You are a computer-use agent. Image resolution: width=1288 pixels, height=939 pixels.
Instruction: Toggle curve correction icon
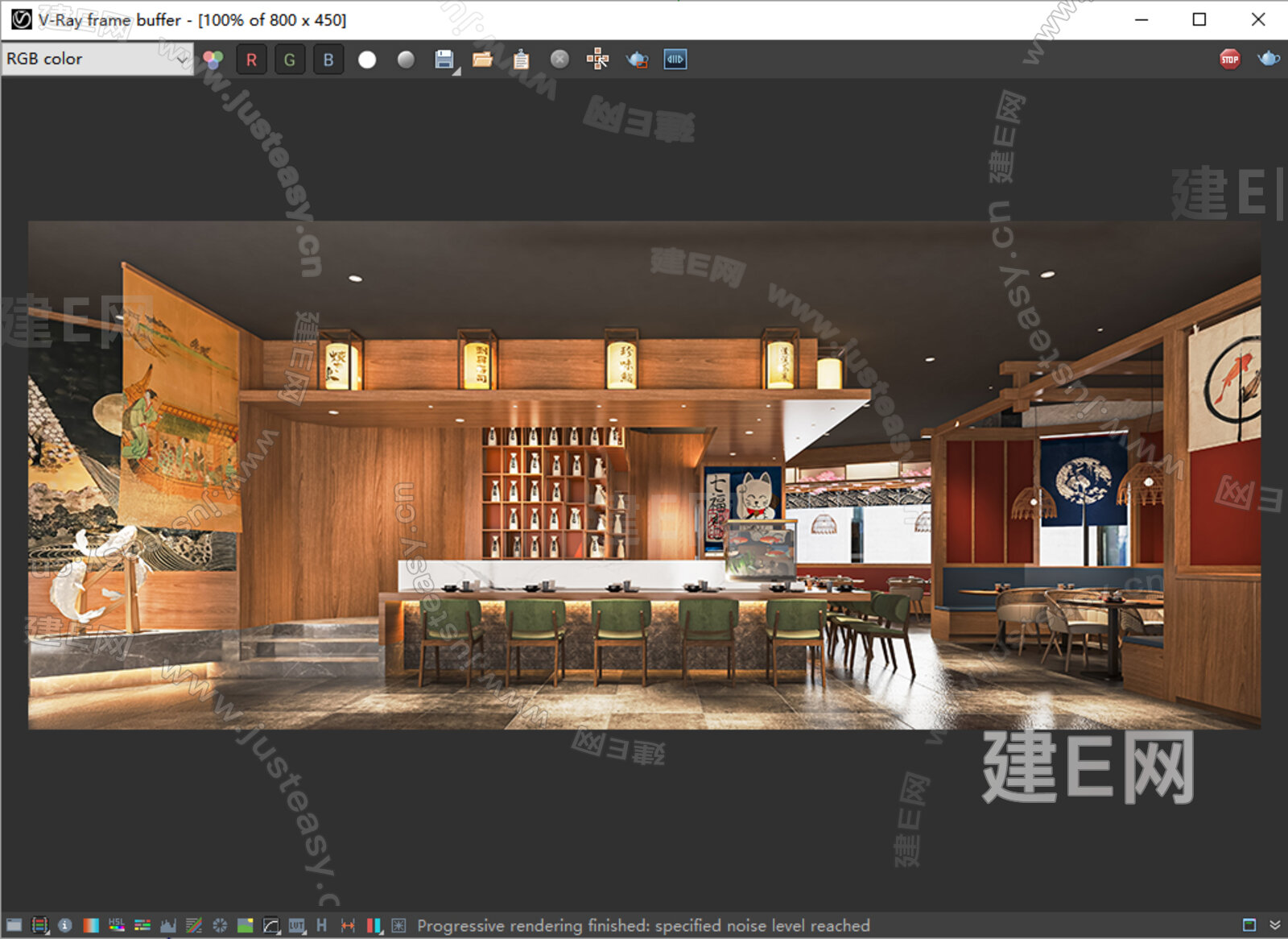tap(194, 925)
